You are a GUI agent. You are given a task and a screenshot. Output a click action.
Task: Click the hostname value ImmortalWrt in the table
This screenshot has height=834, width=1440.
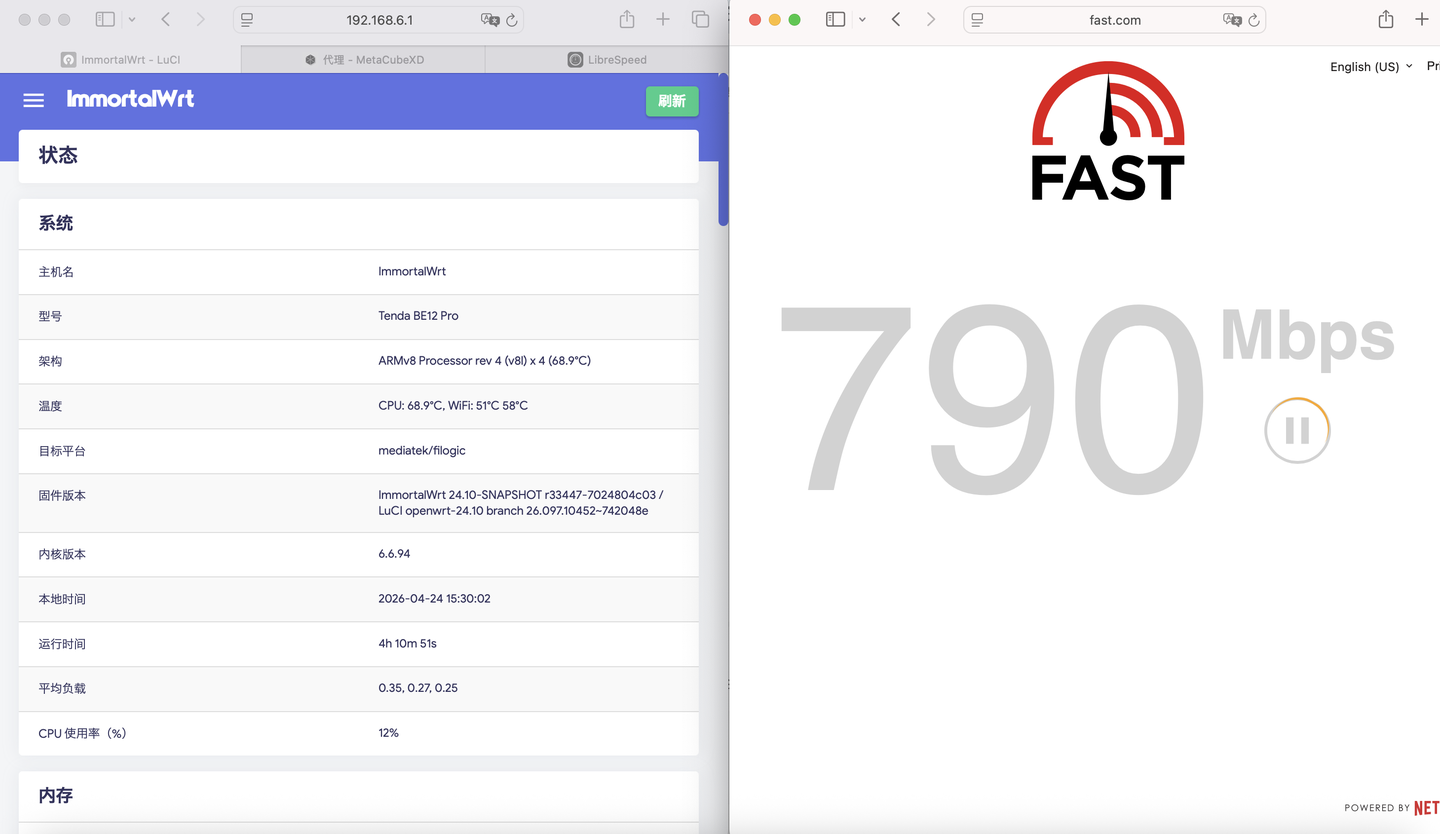pyautogui.click(x=412, y=272)
